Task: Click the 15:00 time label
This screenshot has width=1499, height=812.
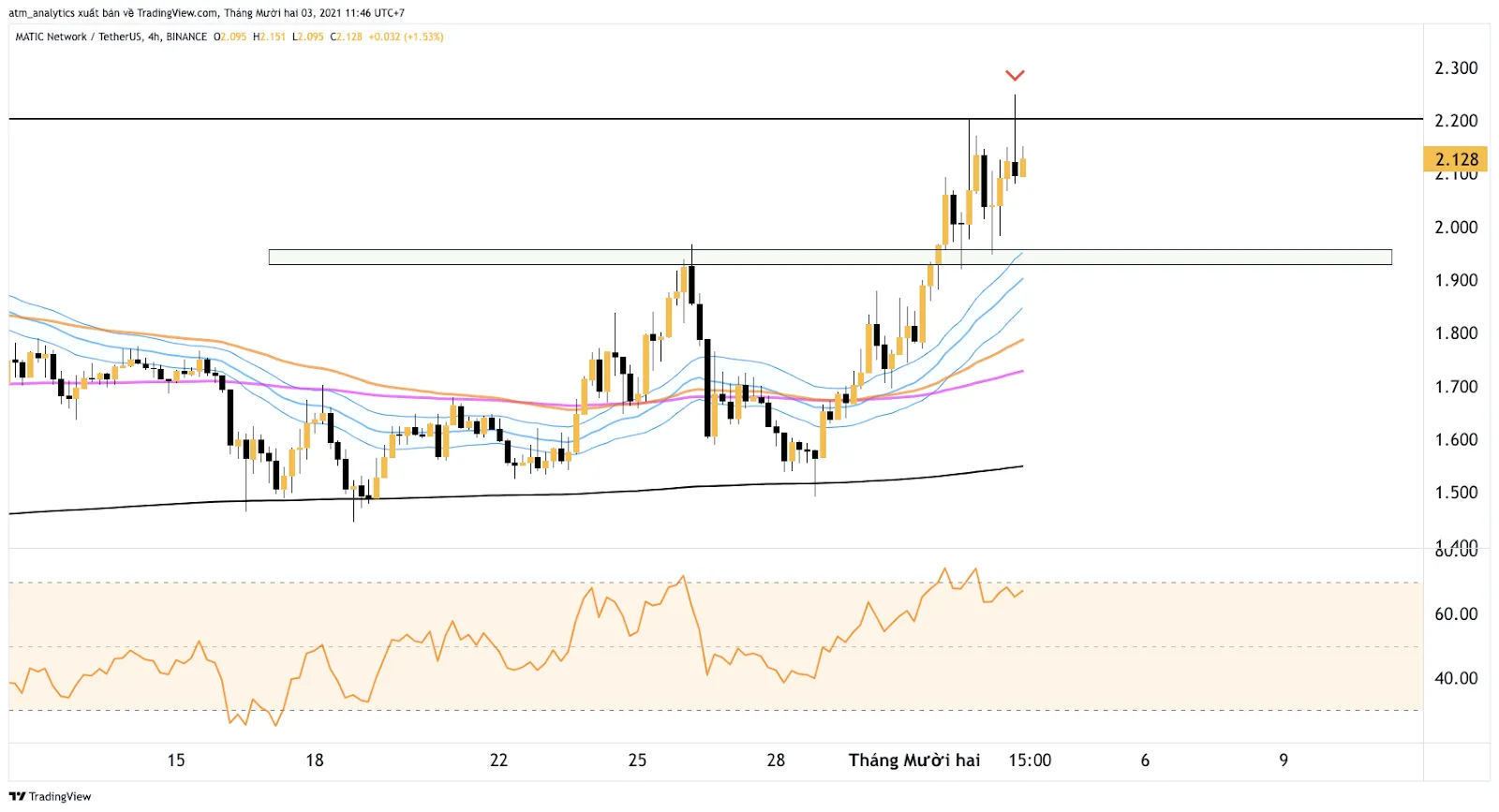Action: click(1030, 760)
